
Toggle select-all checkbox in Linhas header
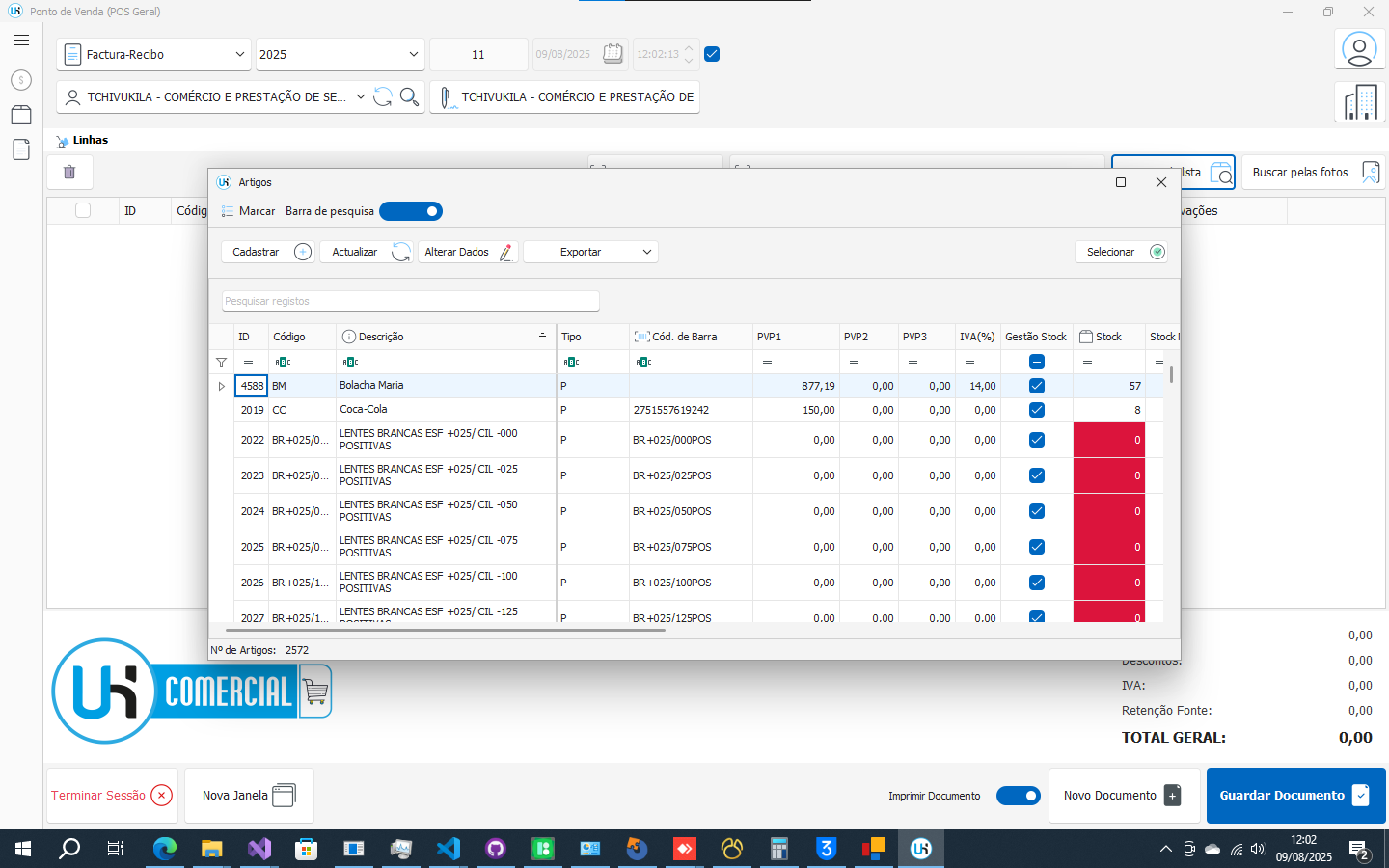(x=83, y=210)
